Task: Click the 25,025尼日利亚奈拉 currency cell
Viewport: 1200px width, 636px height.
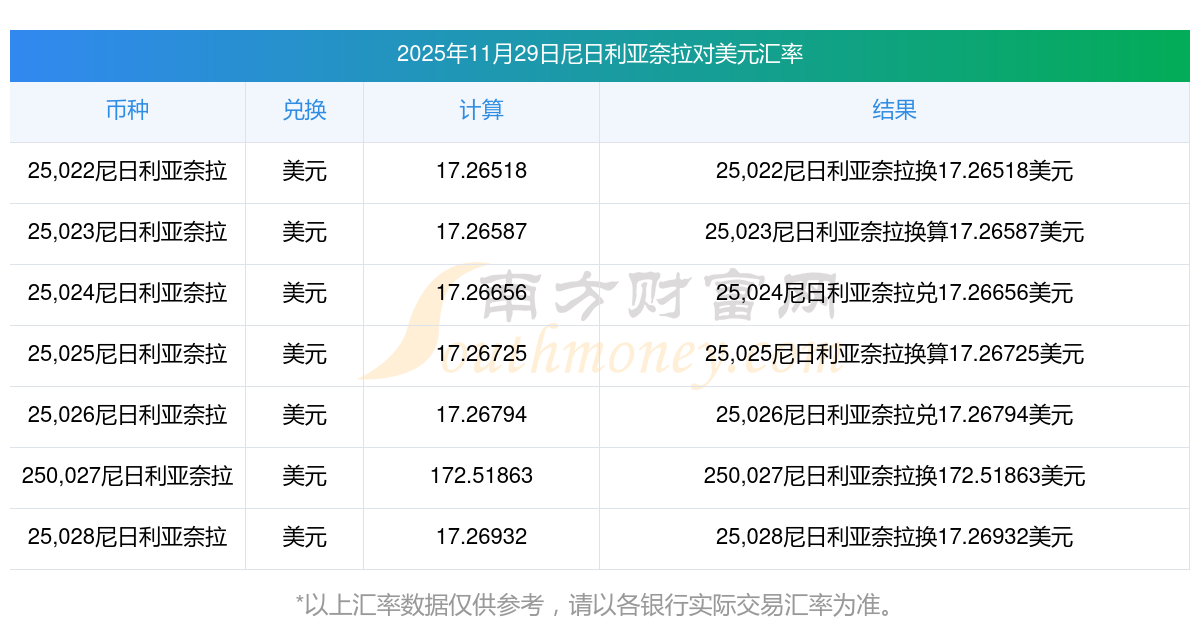Action: tap(127, 355)
